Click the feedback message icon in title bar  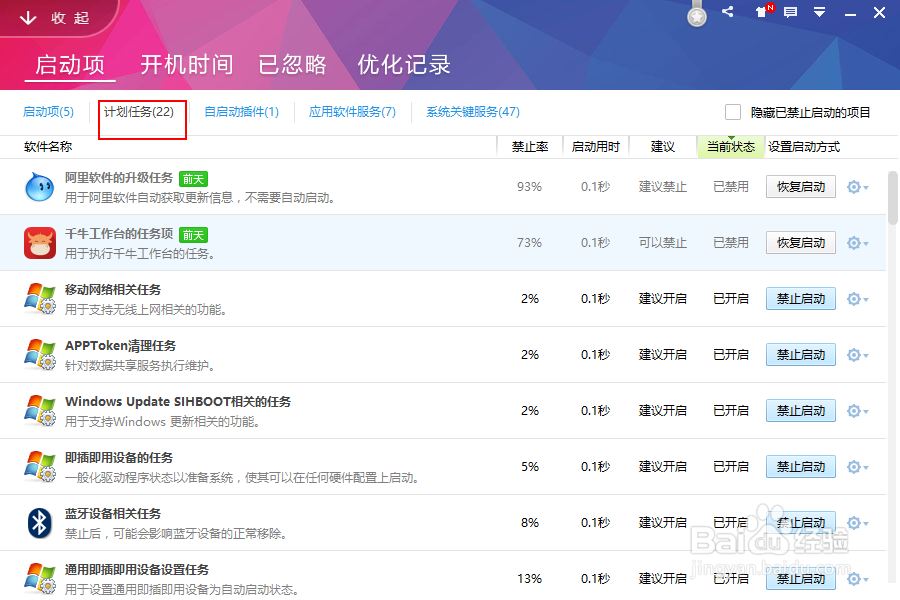(790, 12)
